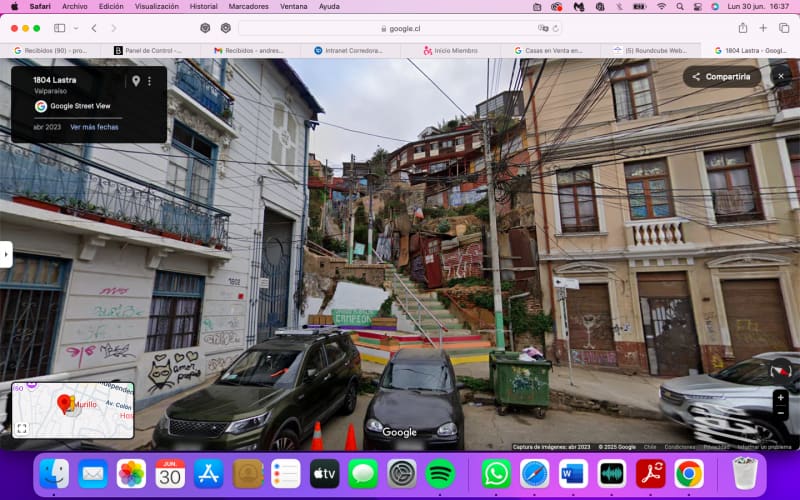The height and width of the screenshot is (500, 800).
Task: Open the Trash in the Dock
Action: pos(745,474)
